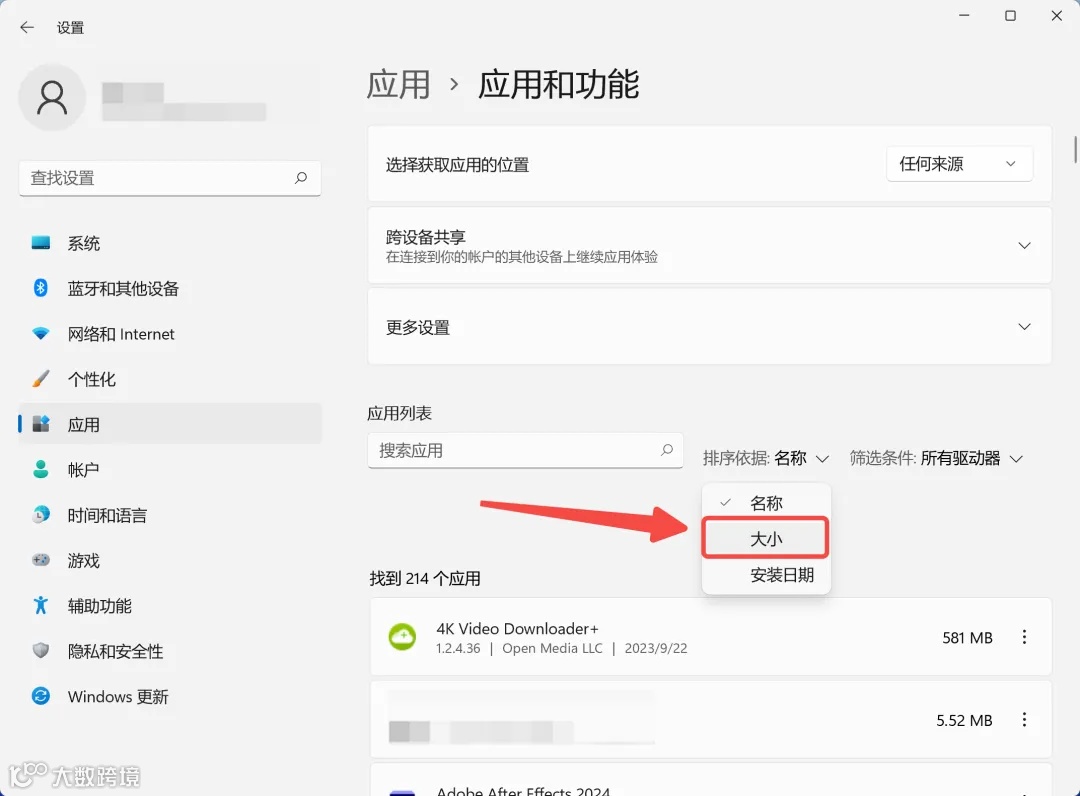This screenshot has height=796, width=1080.
Task: Click the Windows 更新 sync icon
Action: click(x=41, y=695)
